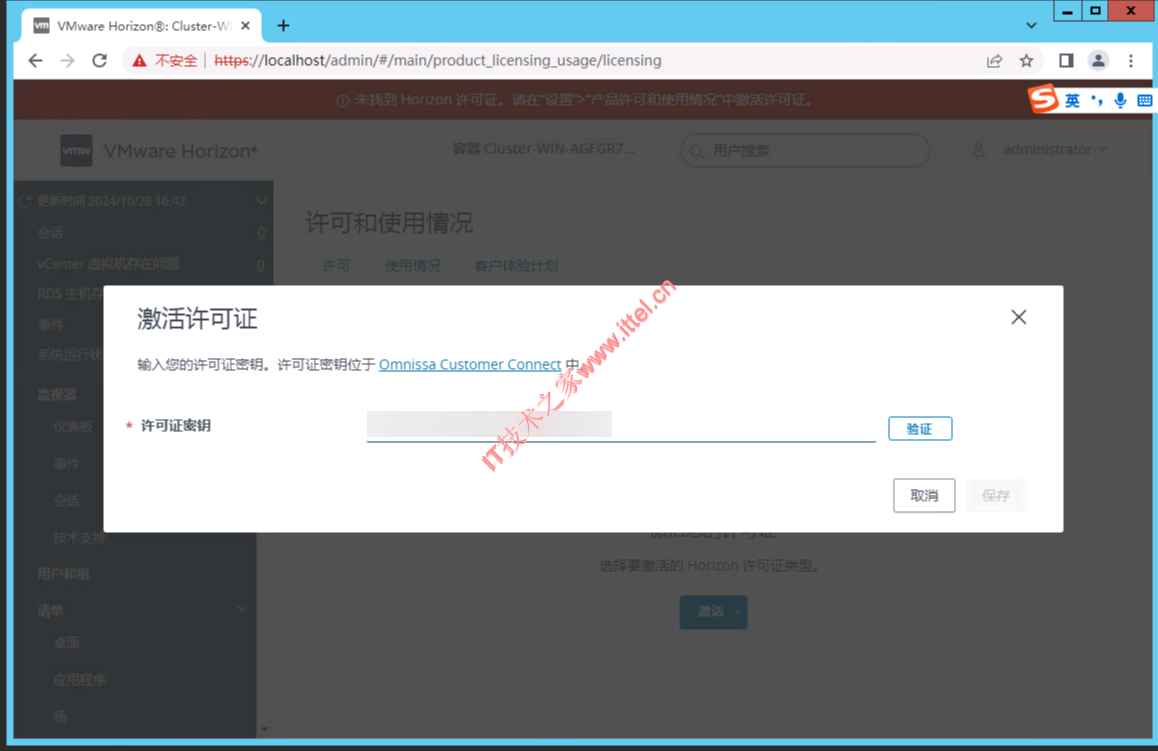Reload the page with refresh icon

100,61
